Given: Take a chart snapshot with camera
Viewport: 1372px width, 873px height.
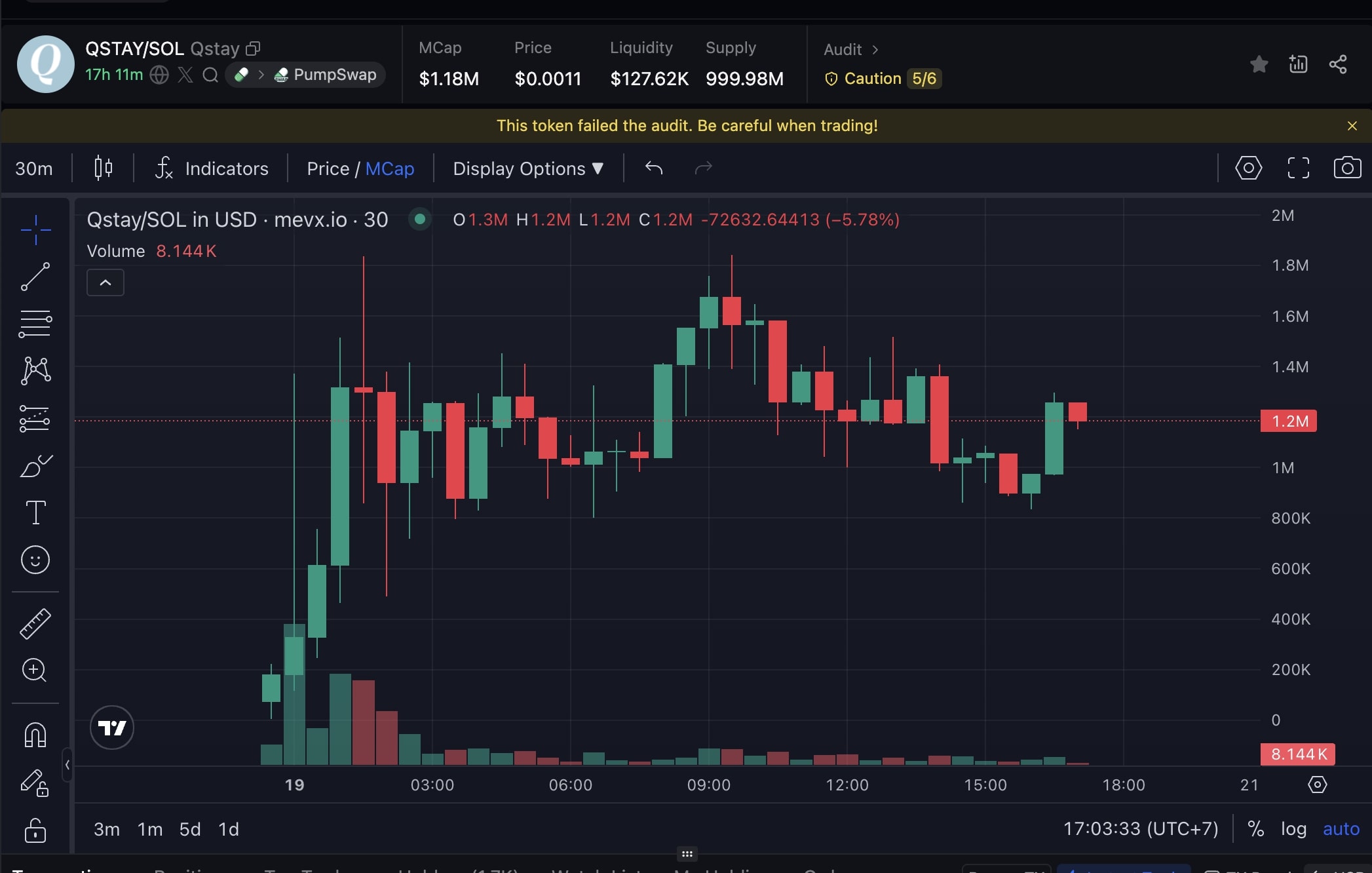Looking at the screenshot, I should coord(1347,168).
